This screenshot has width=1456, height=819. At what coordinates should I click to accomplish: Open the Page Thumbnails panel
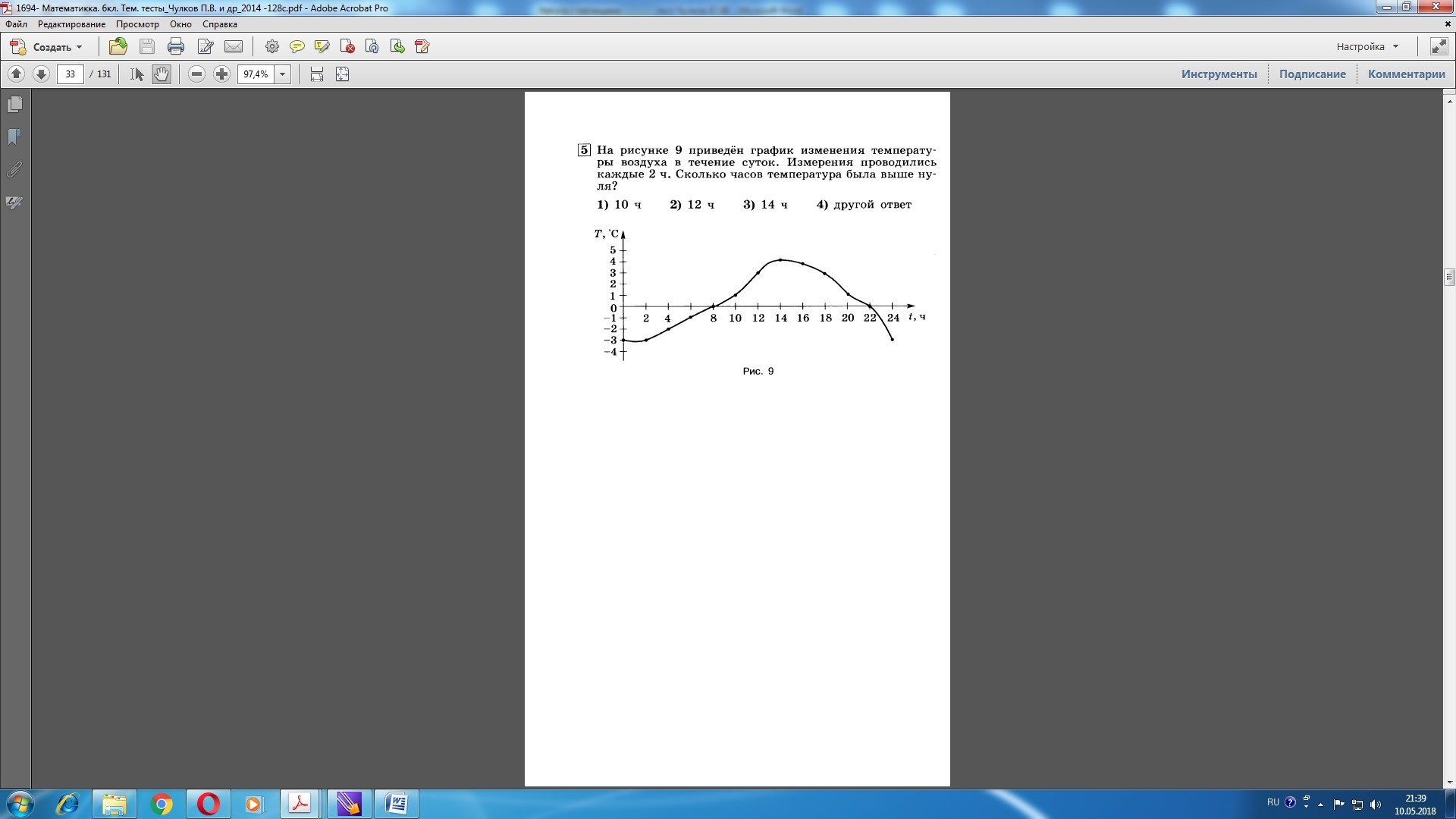pyautogui.click(x=14, y=105)
